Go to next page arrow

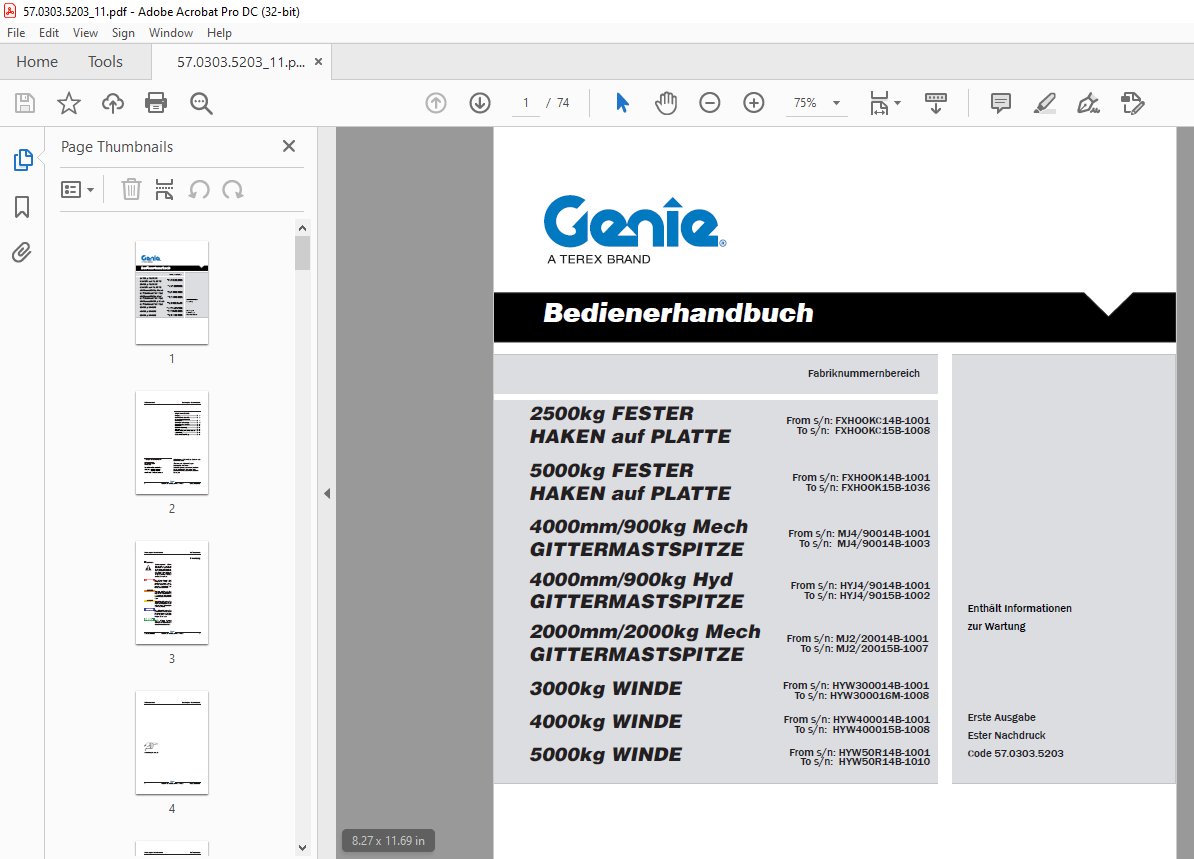480,103
